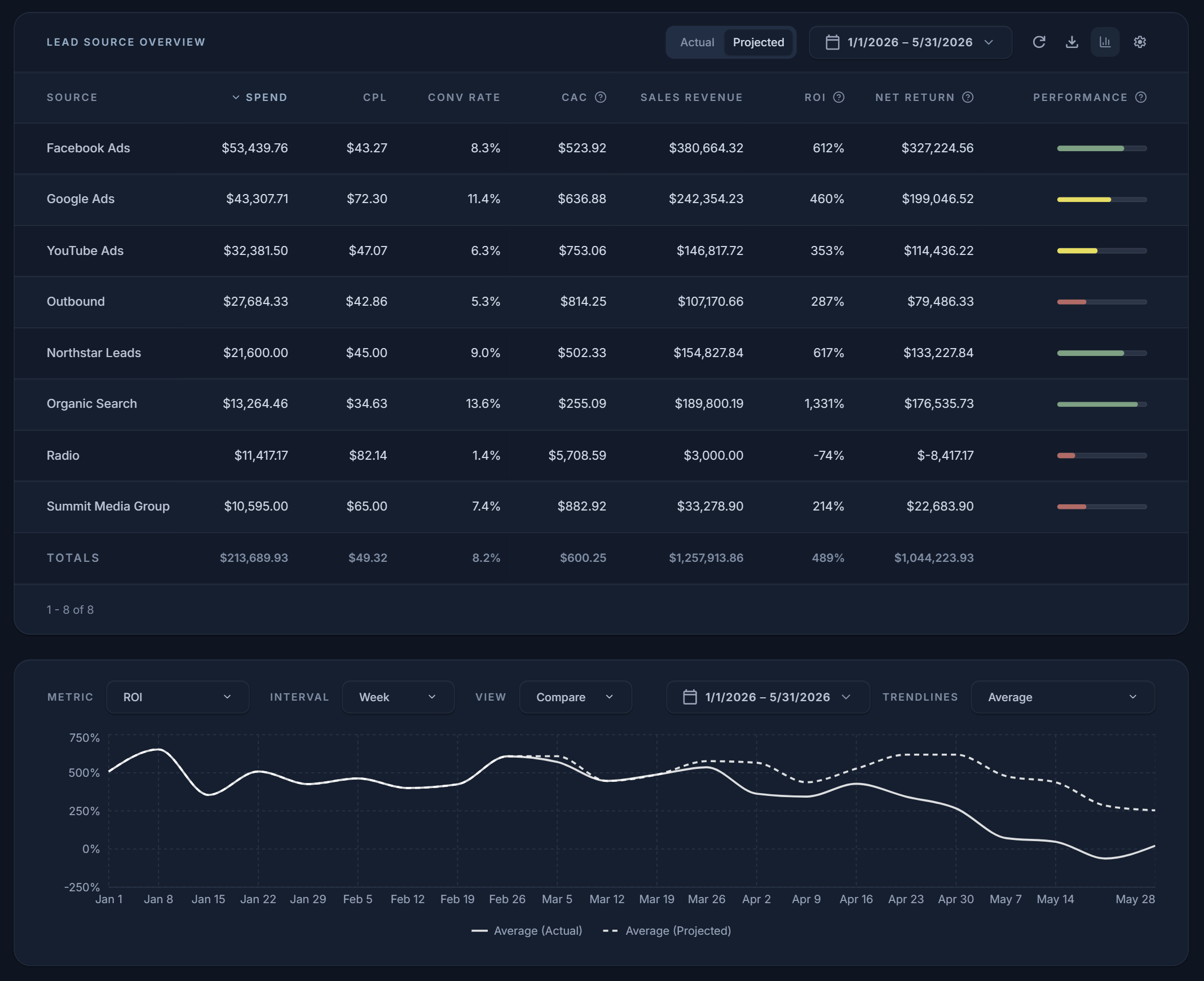The image size is (1204, 981).
Task: Select the Google Ads source row
Action: (601, 199)
